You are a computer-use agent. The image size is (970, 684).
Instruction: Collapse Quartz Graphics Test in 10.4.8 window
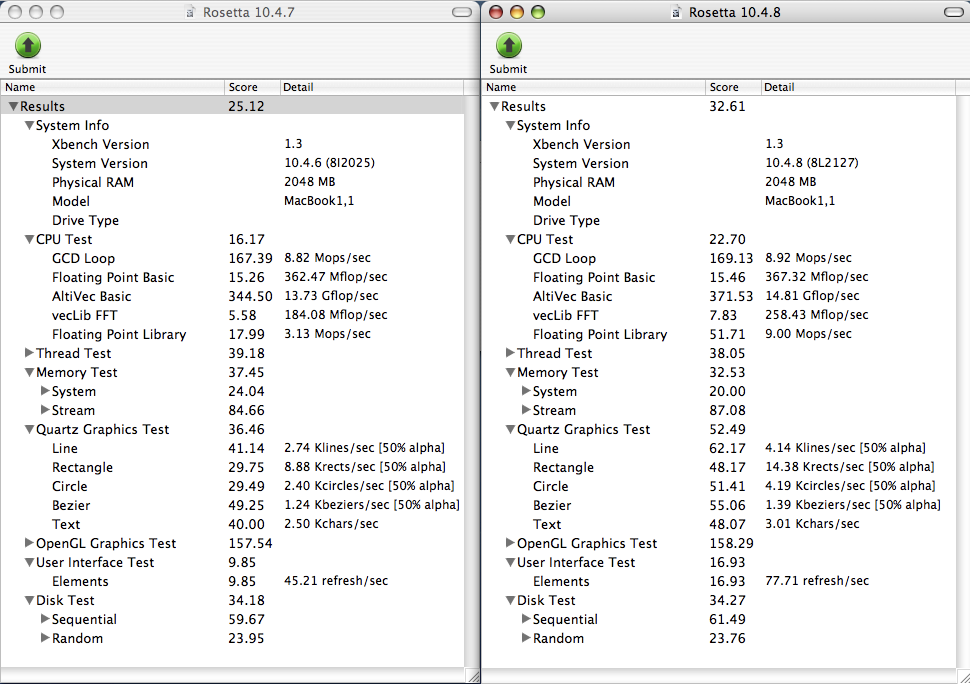pyautogui.click(x=510, y=429)
